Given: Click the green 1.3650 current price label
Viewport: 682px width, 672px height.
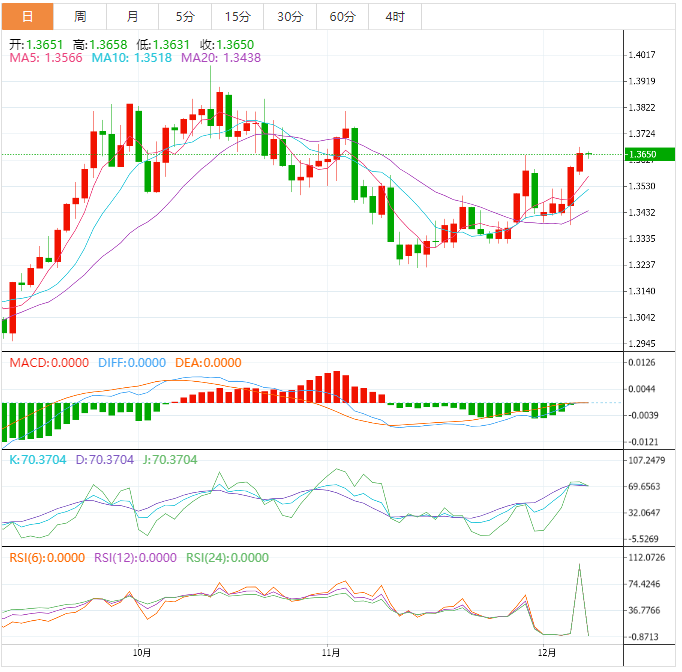Looking at the screenshot, I should click(x=649, y=154).
